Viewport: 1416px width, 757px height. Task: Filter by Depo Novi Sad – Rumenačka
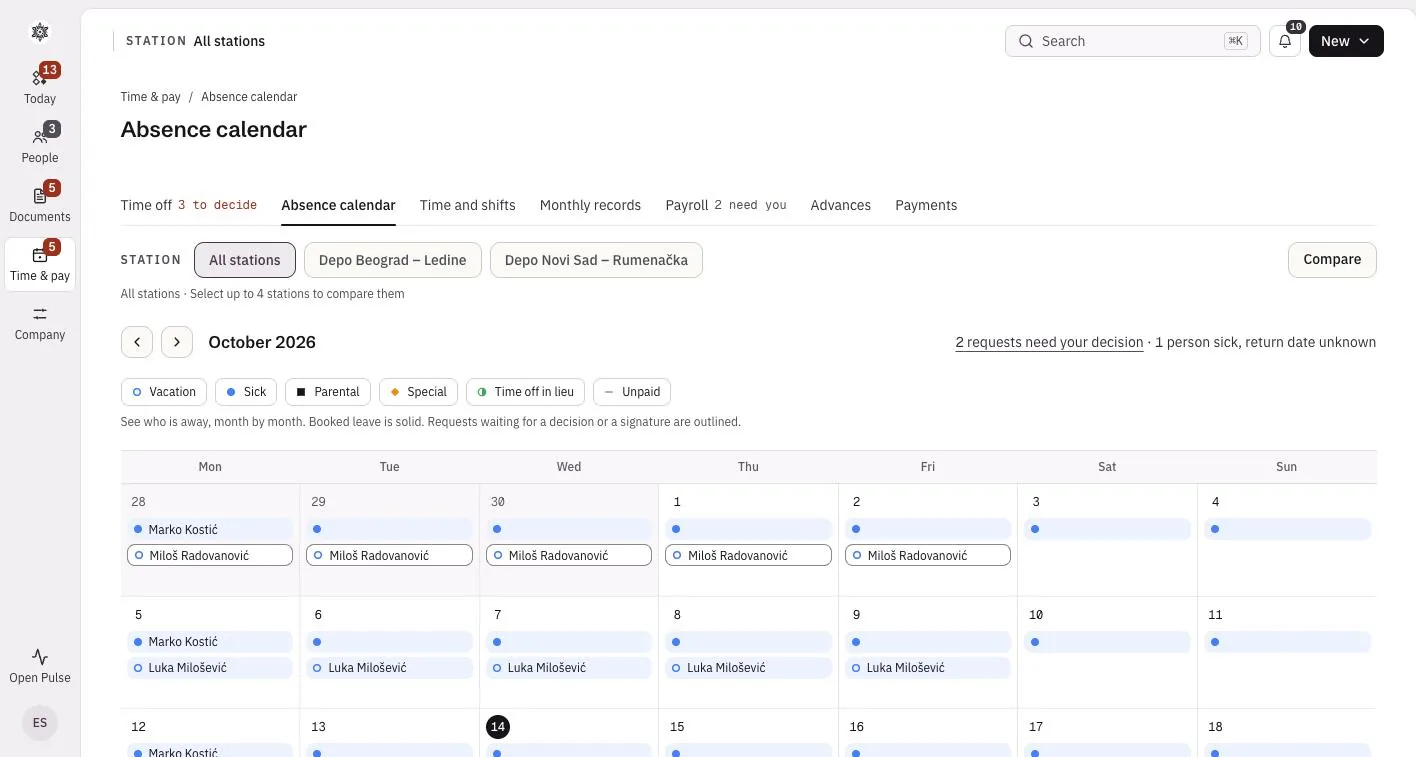pos(596,260)
